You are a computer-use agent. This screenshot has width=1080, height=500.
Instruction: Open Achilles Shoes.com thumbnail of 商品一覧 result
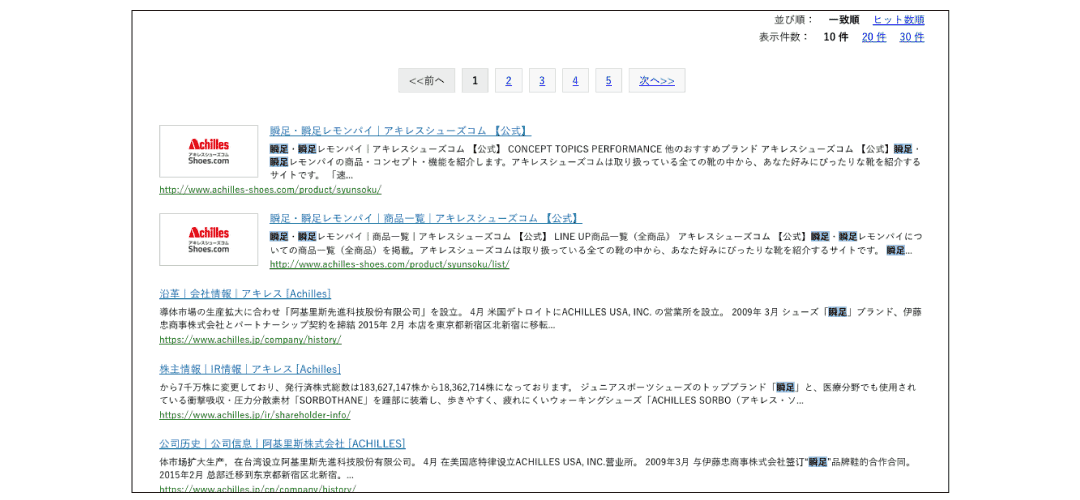point(209,239)
